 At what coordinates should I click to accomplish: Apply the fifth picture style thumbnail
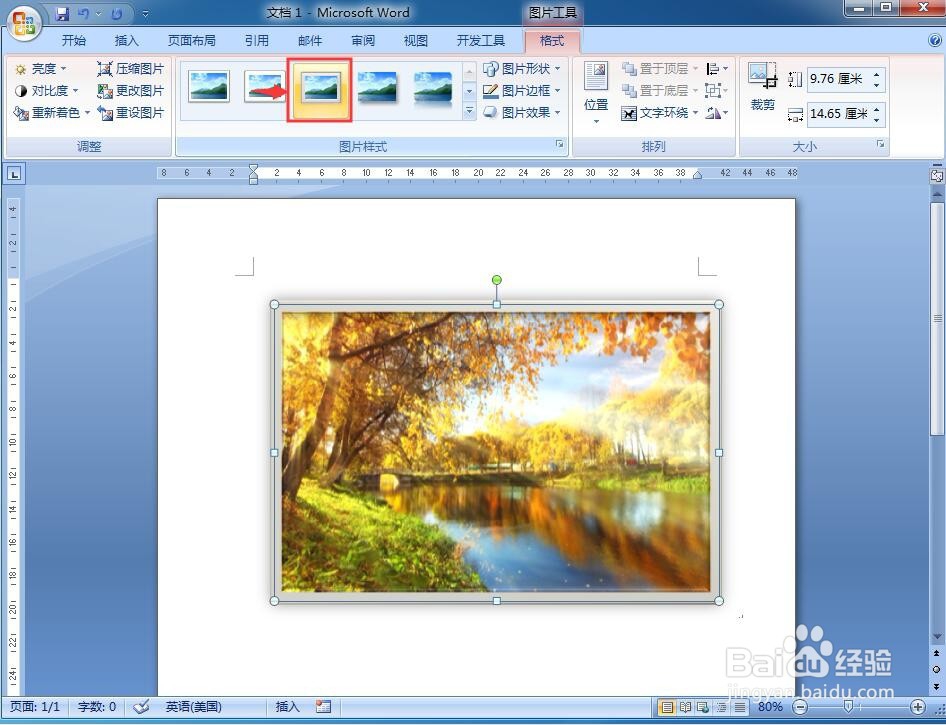click(433, 87)
